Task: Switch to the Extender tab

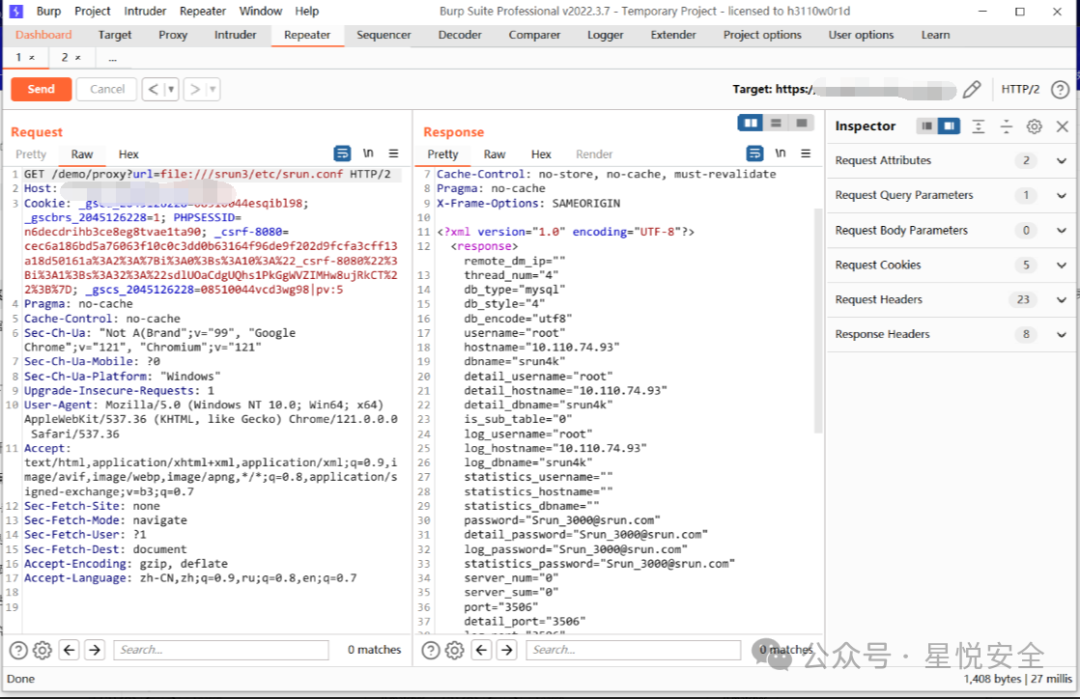Action: [x=673, y=34]
